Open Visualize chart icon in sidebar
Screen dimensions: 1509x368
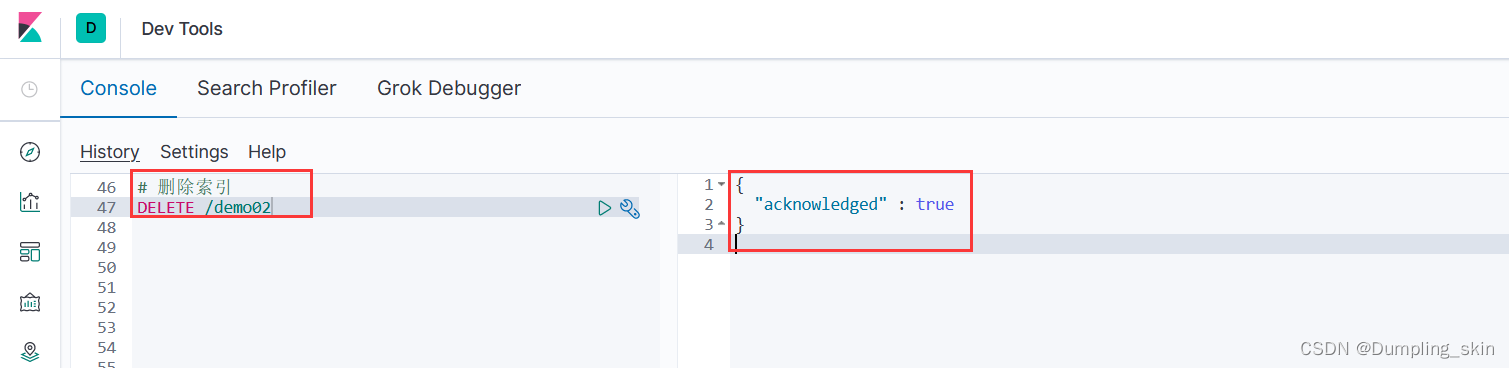click(x=30, y=202)
